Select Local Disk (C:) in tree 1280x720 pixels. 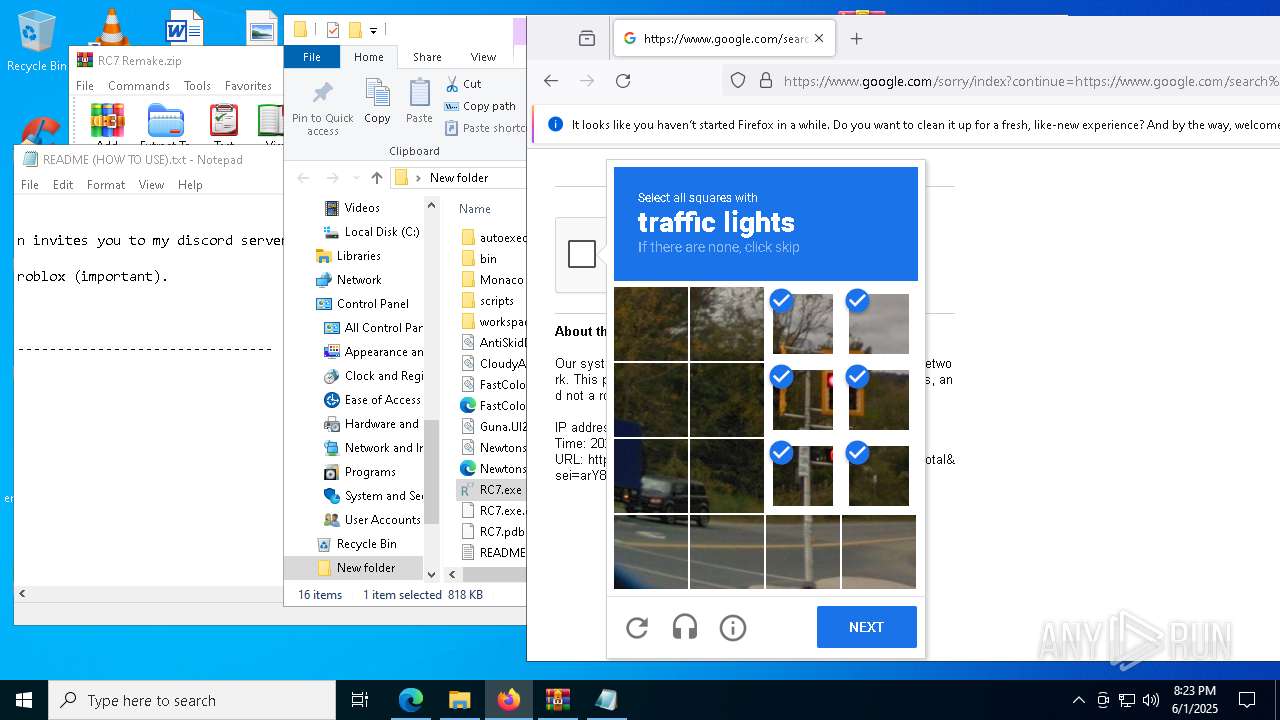(x=381, y=232)
